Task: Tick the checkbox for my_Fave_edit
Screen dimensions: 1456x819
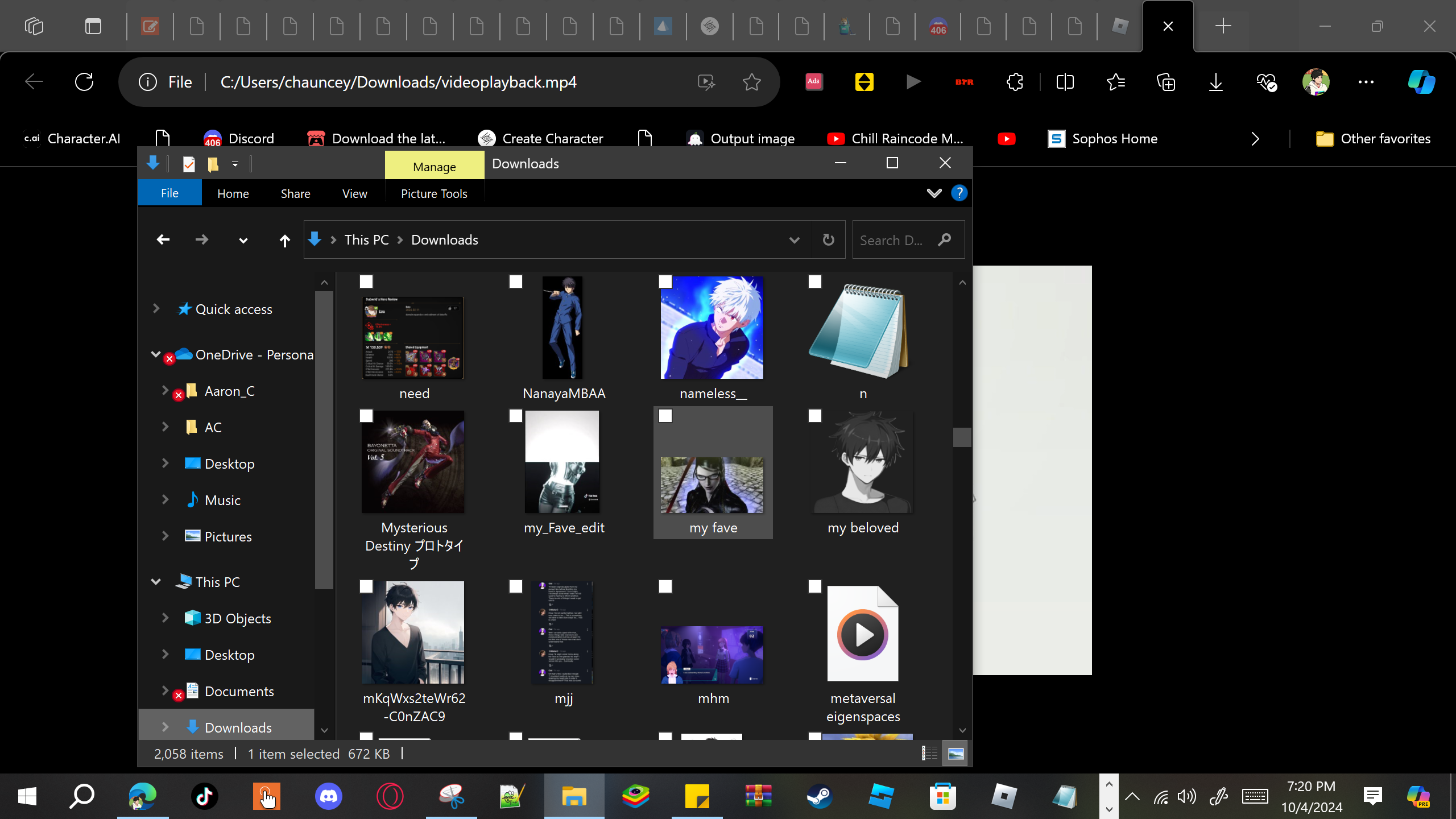Action: [x=516, y=416]
